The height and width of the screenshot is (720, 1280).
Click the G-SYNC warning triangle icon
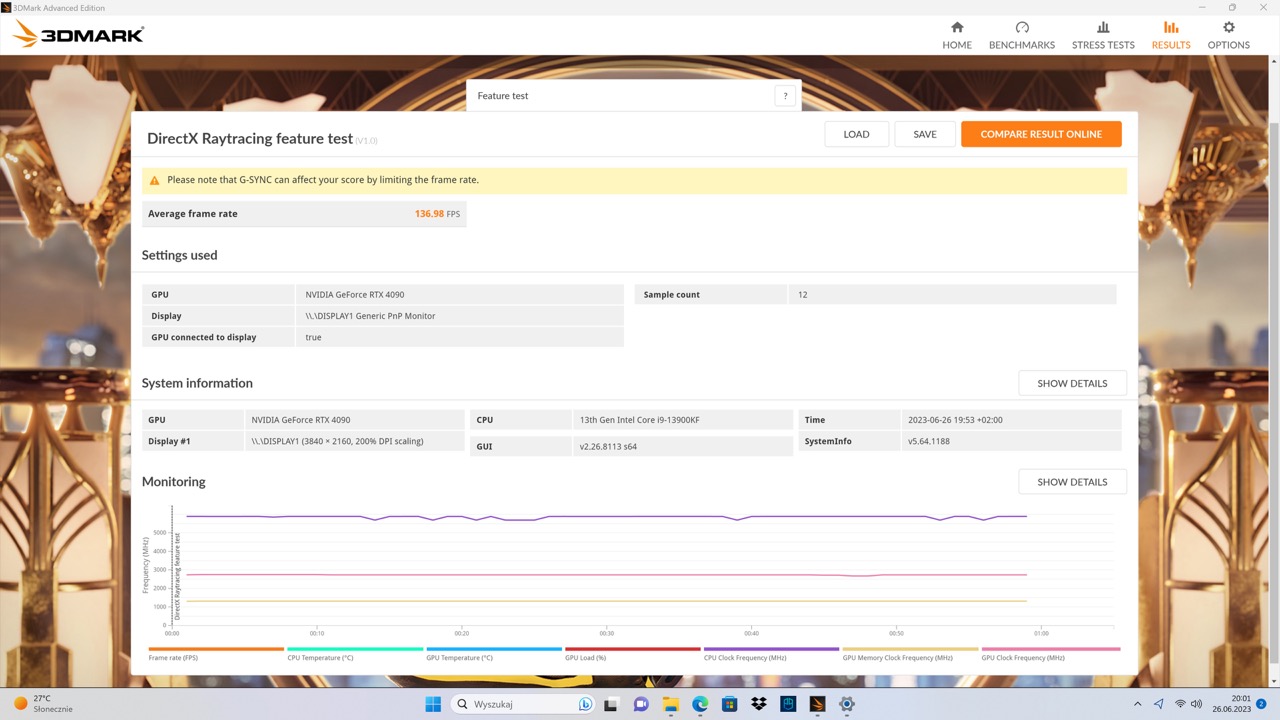154,181
